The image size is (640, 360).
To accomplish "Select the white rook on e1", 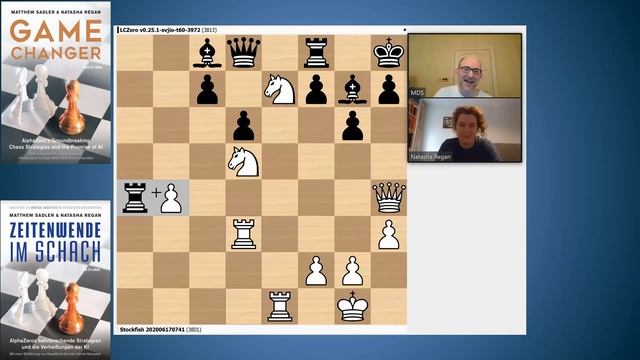I will tap(280, 307).
